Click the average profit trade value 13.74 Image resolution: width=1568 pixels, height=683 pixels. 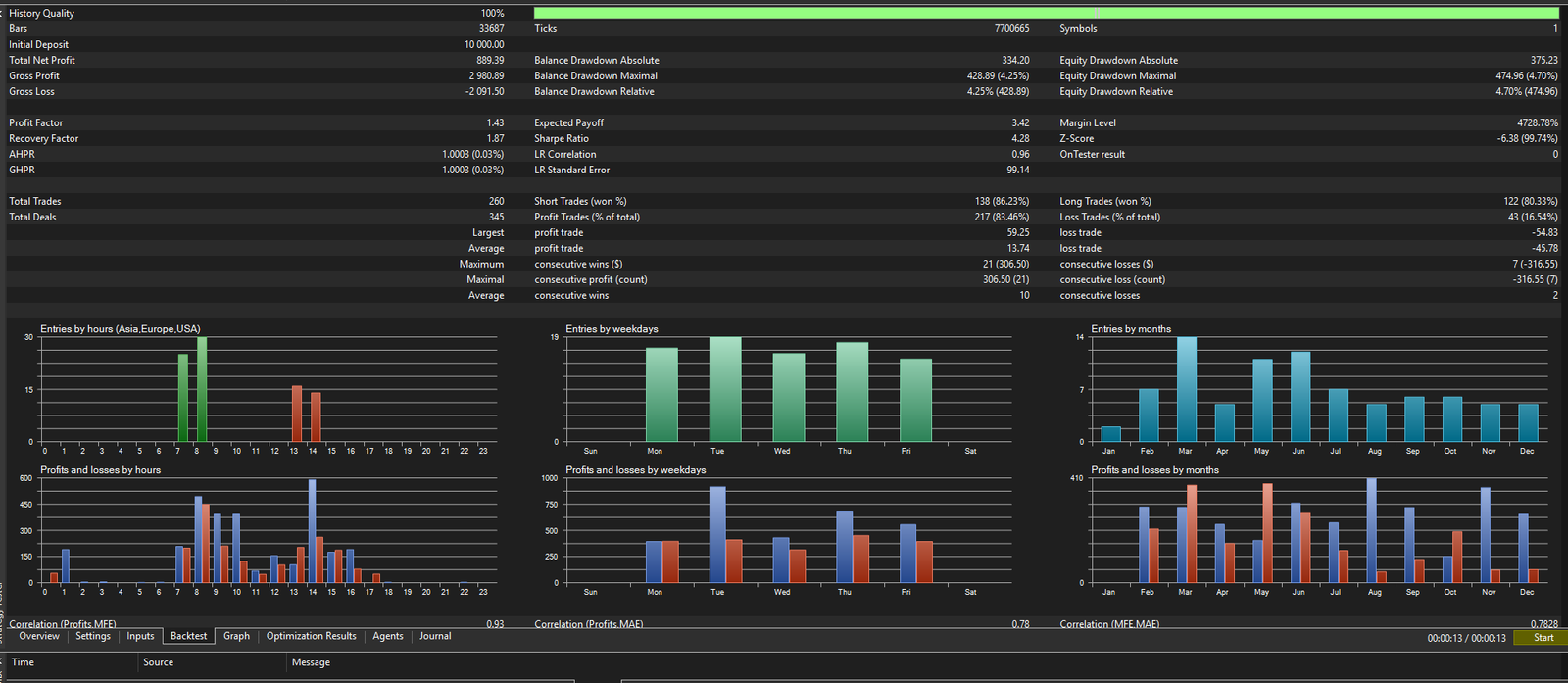tap(1018, 248)
